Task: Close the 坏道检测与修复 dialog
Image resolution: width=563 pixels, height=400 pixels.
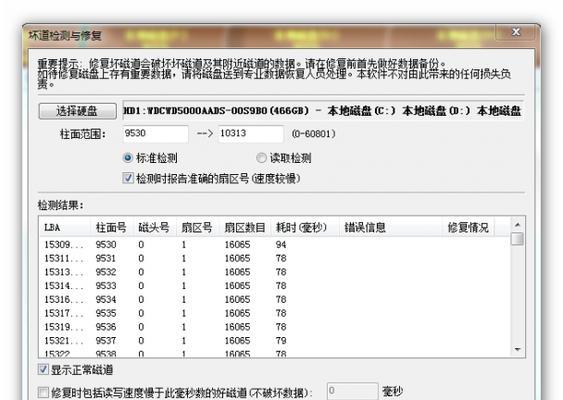Action: 516,32
